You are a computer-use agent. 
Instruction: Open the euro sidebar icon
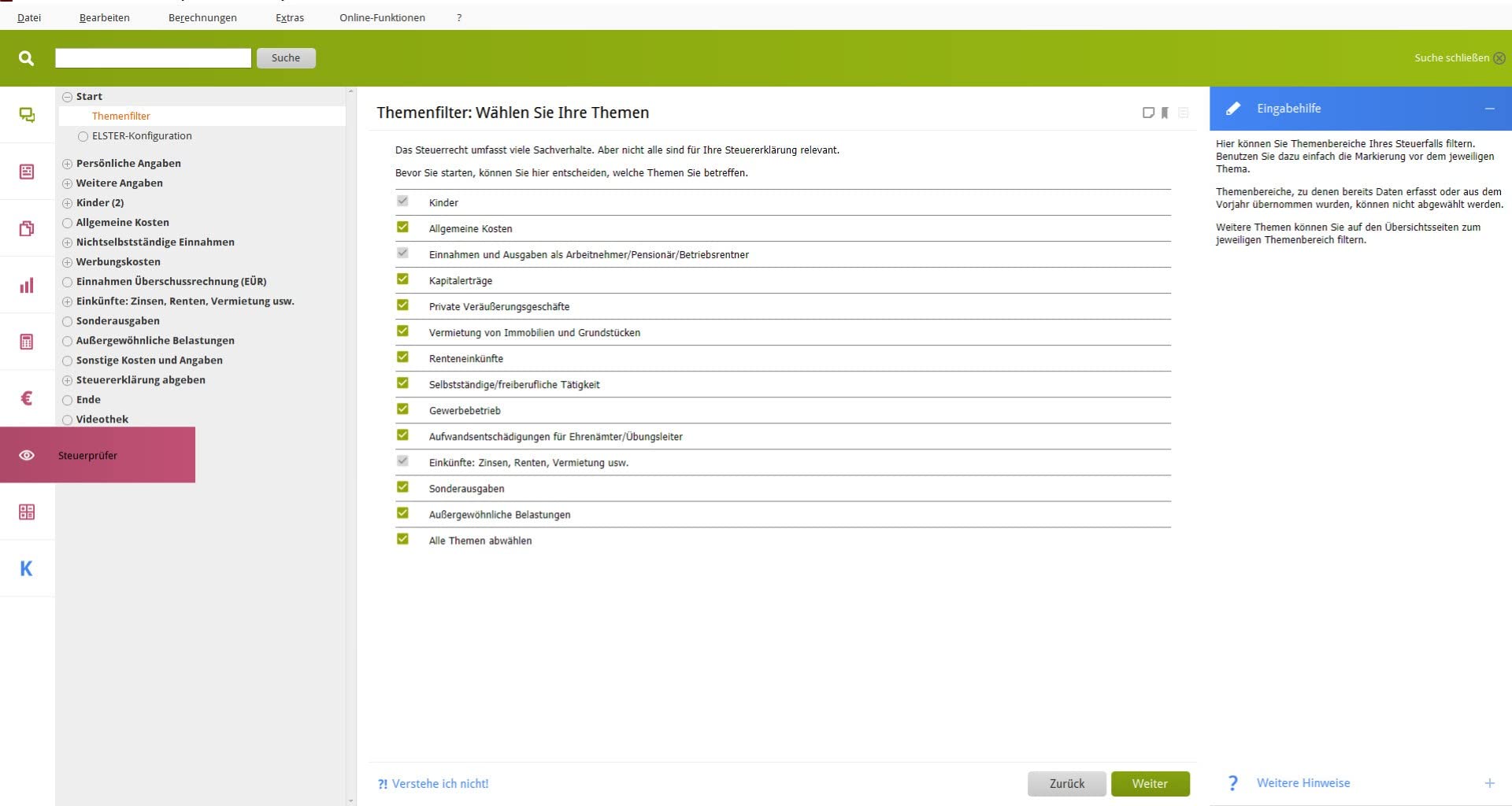pos(27,398)
